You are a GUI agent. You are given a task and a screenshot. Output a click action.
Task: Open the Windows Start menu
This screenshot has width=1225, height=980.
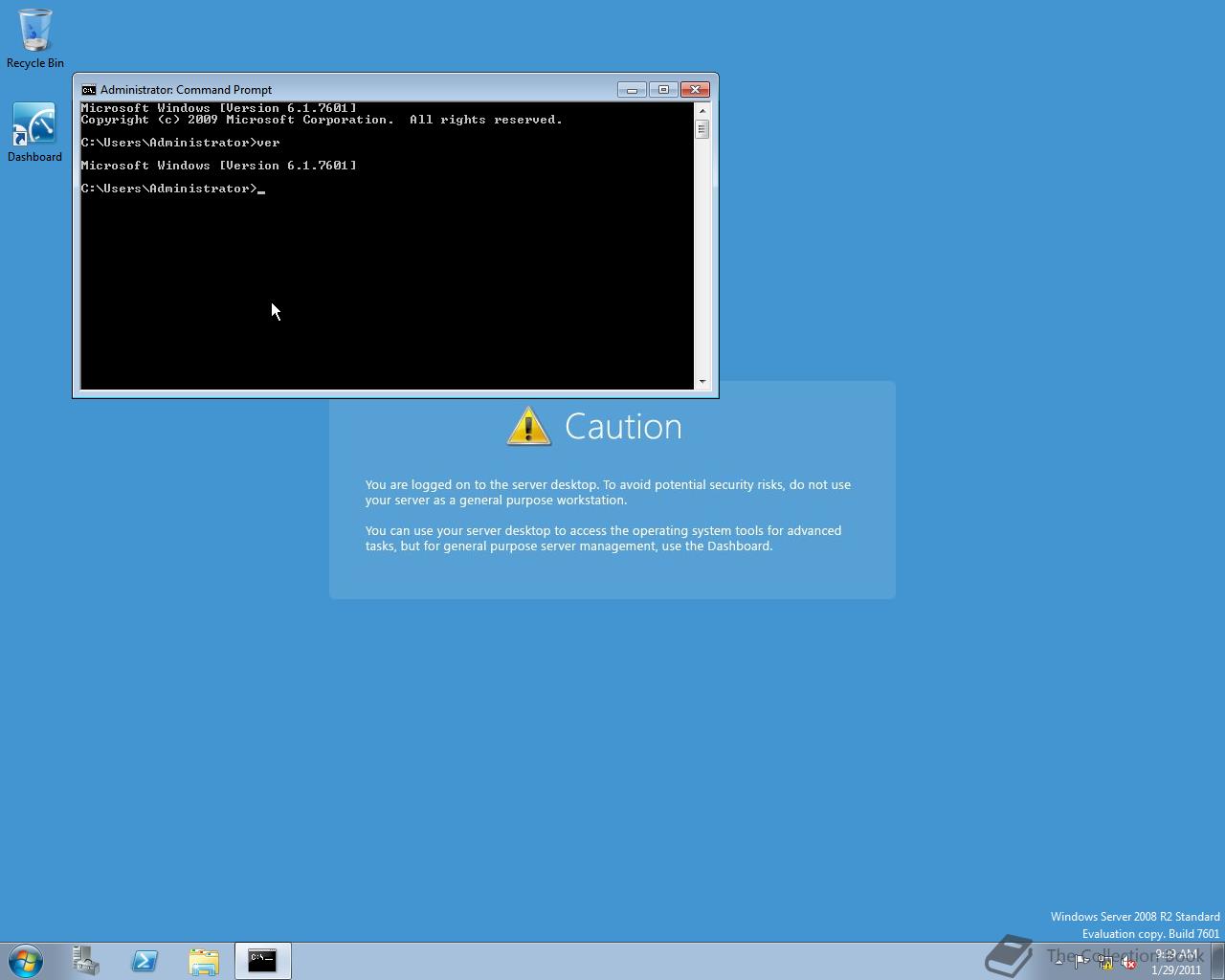(26, 960)
